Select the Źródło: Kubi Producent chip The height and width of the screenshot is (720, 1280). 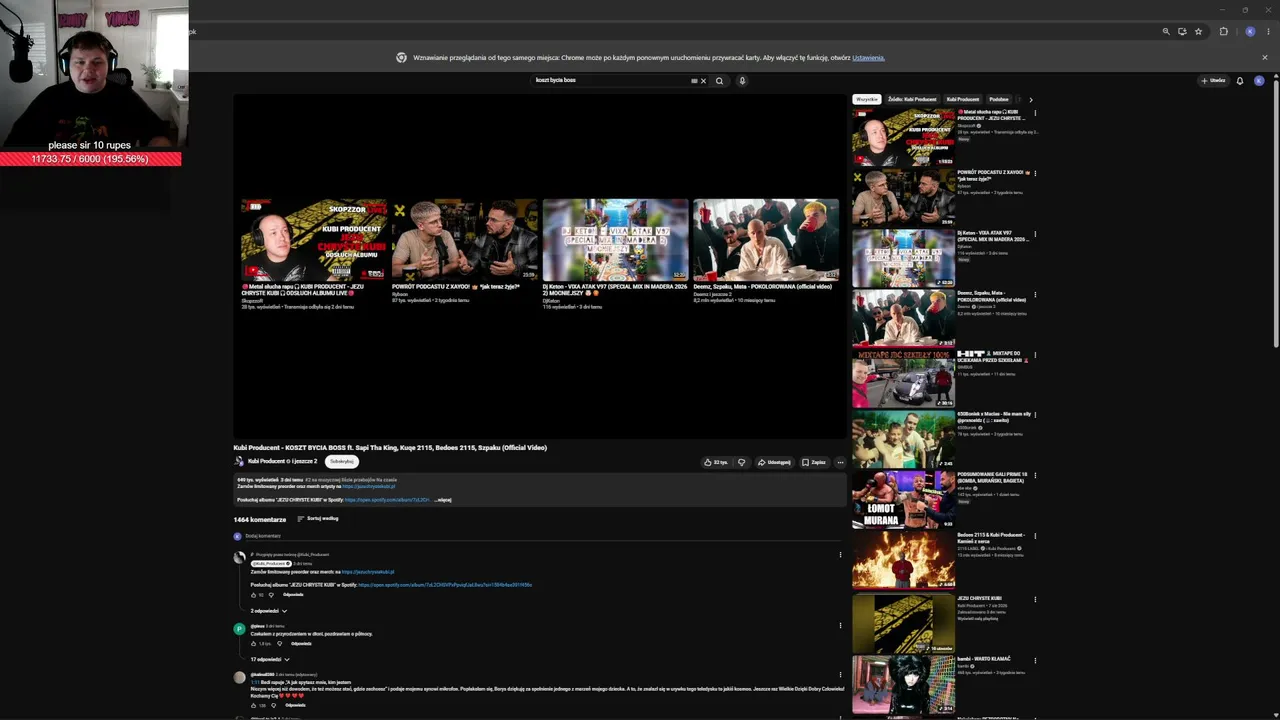[x=912, y=100]
